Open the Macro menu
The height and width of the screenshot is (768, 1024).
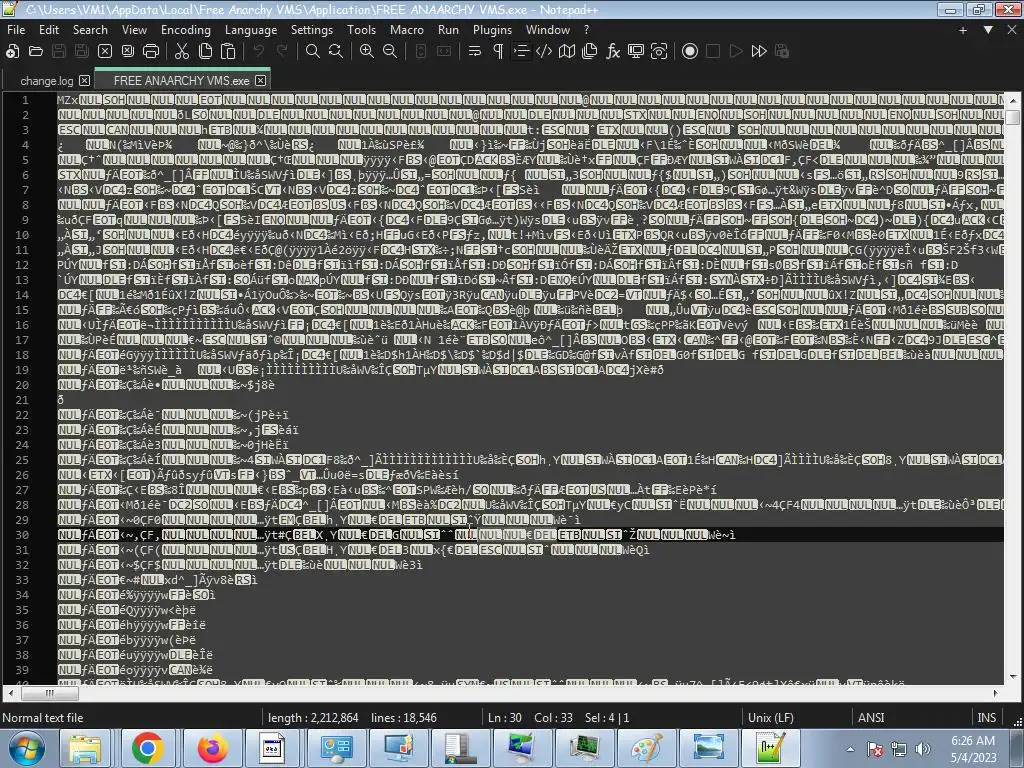coord(406,30)
